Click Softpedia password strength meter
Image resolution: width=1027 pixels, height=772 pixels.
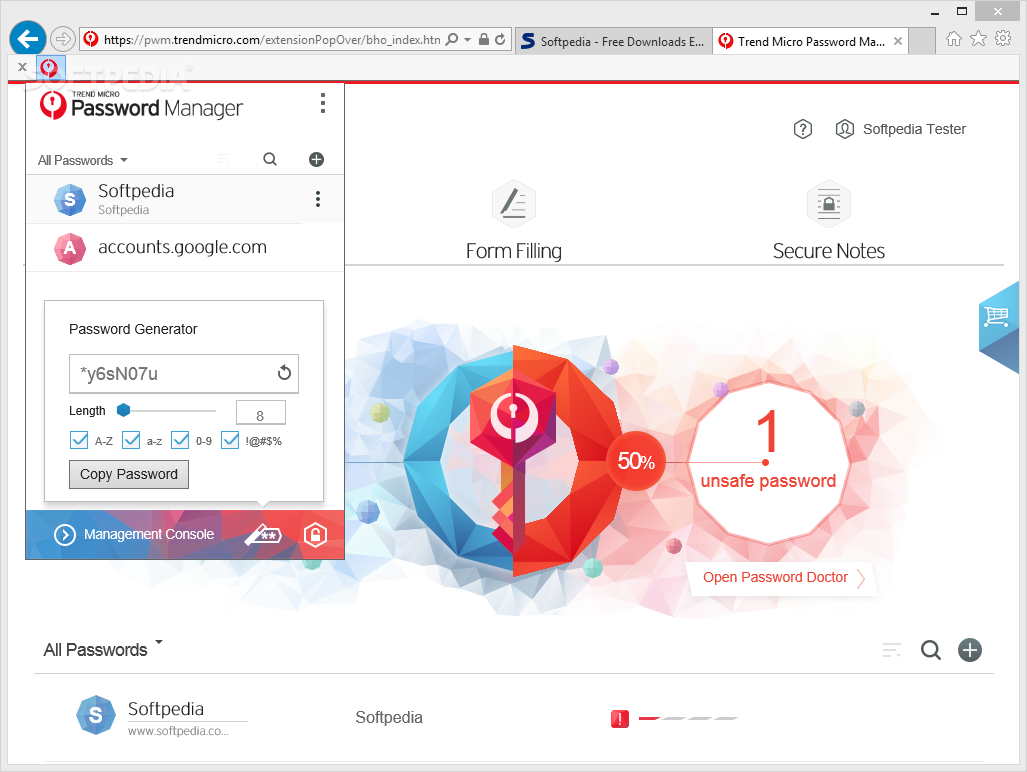(x=688, y=718)
